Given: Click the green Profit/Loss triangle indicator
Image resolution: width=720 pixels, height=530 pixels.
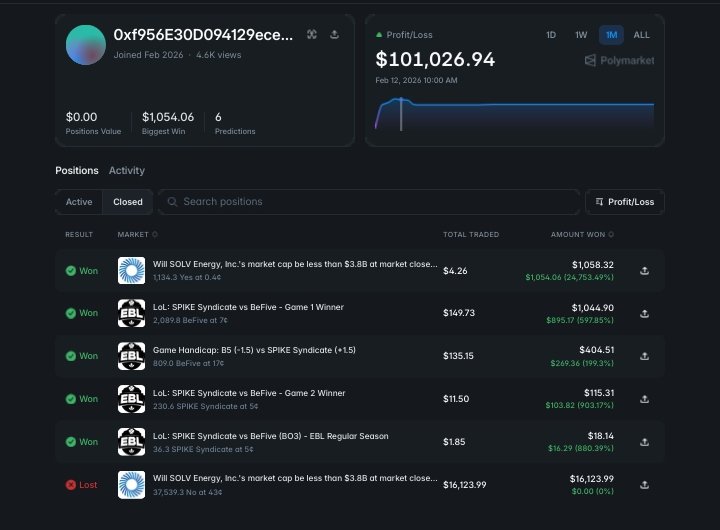Looking at the screenshot, I should coord(379,35).
